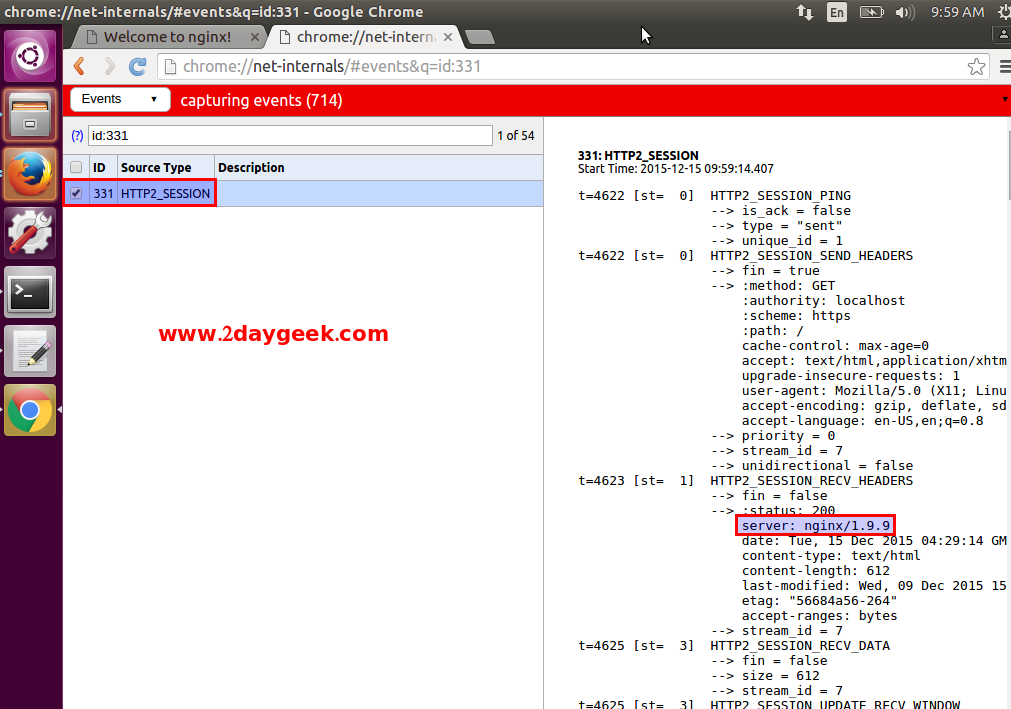This screenshot has height=709, width=1011.
Task: Select the chrome://net-internals tab
Action: (366, 37)
